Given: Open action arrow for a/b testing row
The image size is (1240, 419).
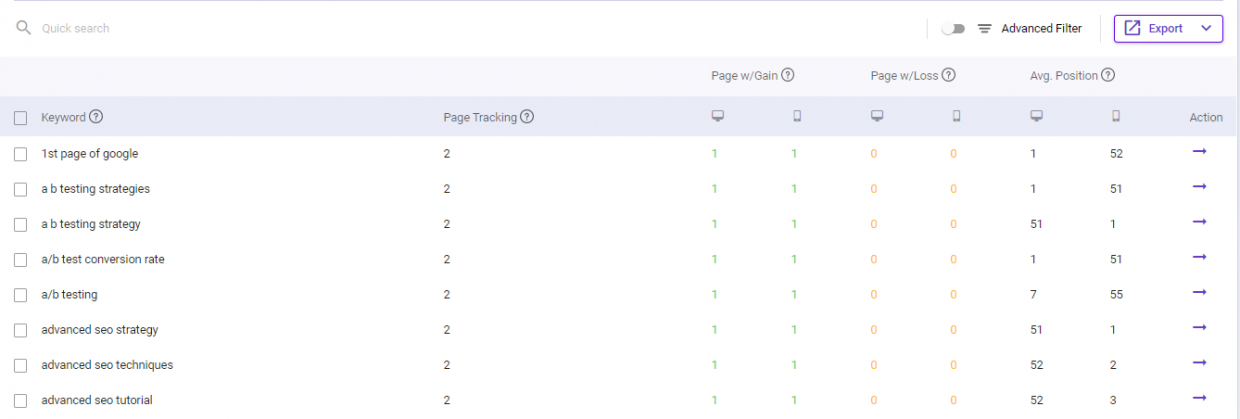Looking at the screenshot, I should pos(1200,293).
